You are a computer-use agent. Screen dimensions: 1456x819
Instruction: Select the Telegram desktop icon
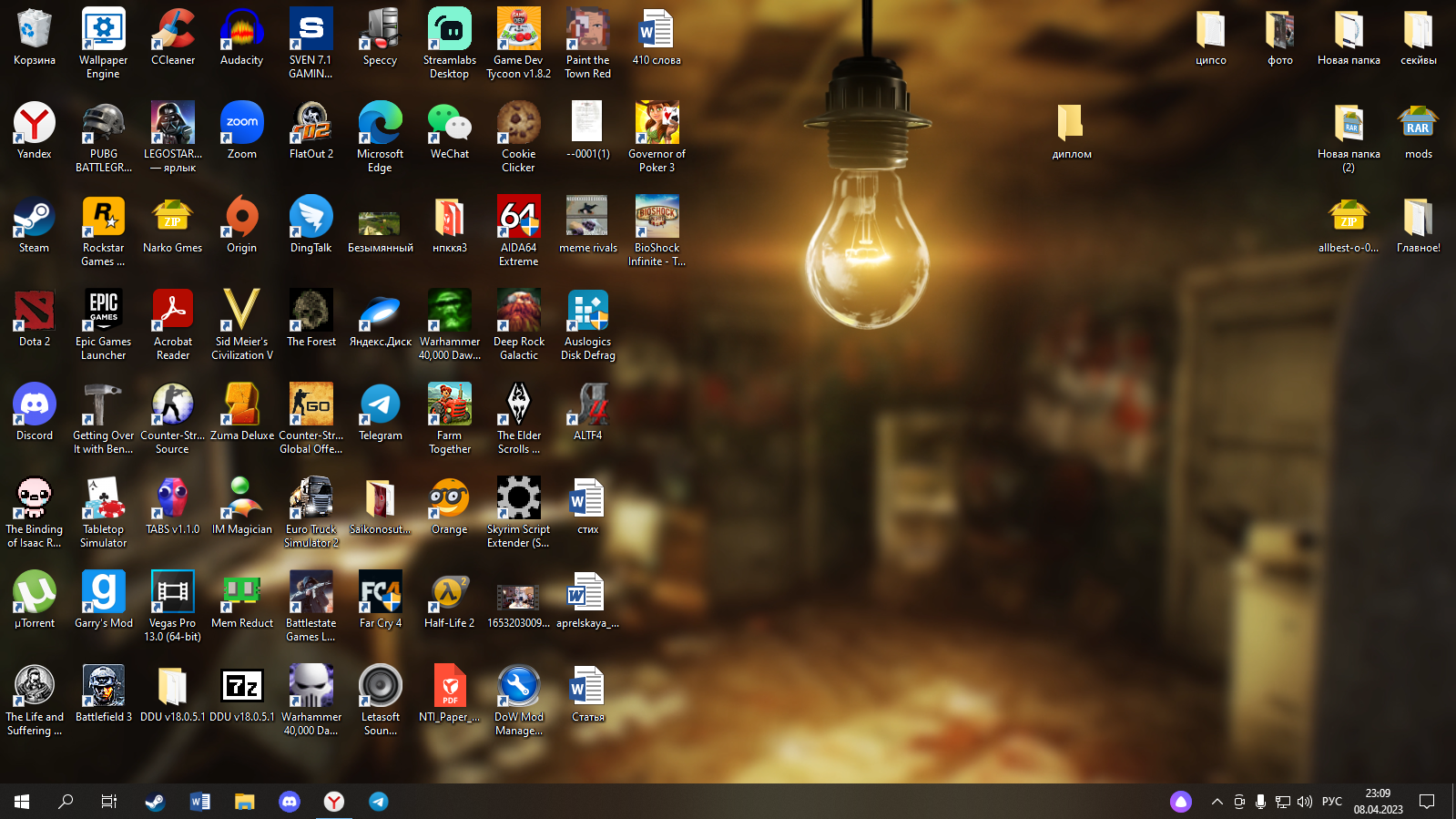click(x=381, y=412)
